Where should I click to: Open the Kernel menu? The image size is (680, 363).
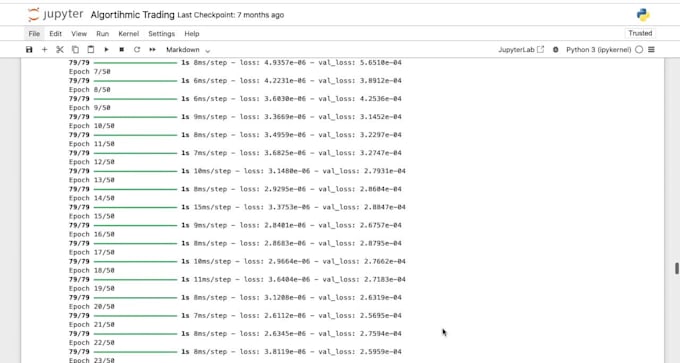128,33
